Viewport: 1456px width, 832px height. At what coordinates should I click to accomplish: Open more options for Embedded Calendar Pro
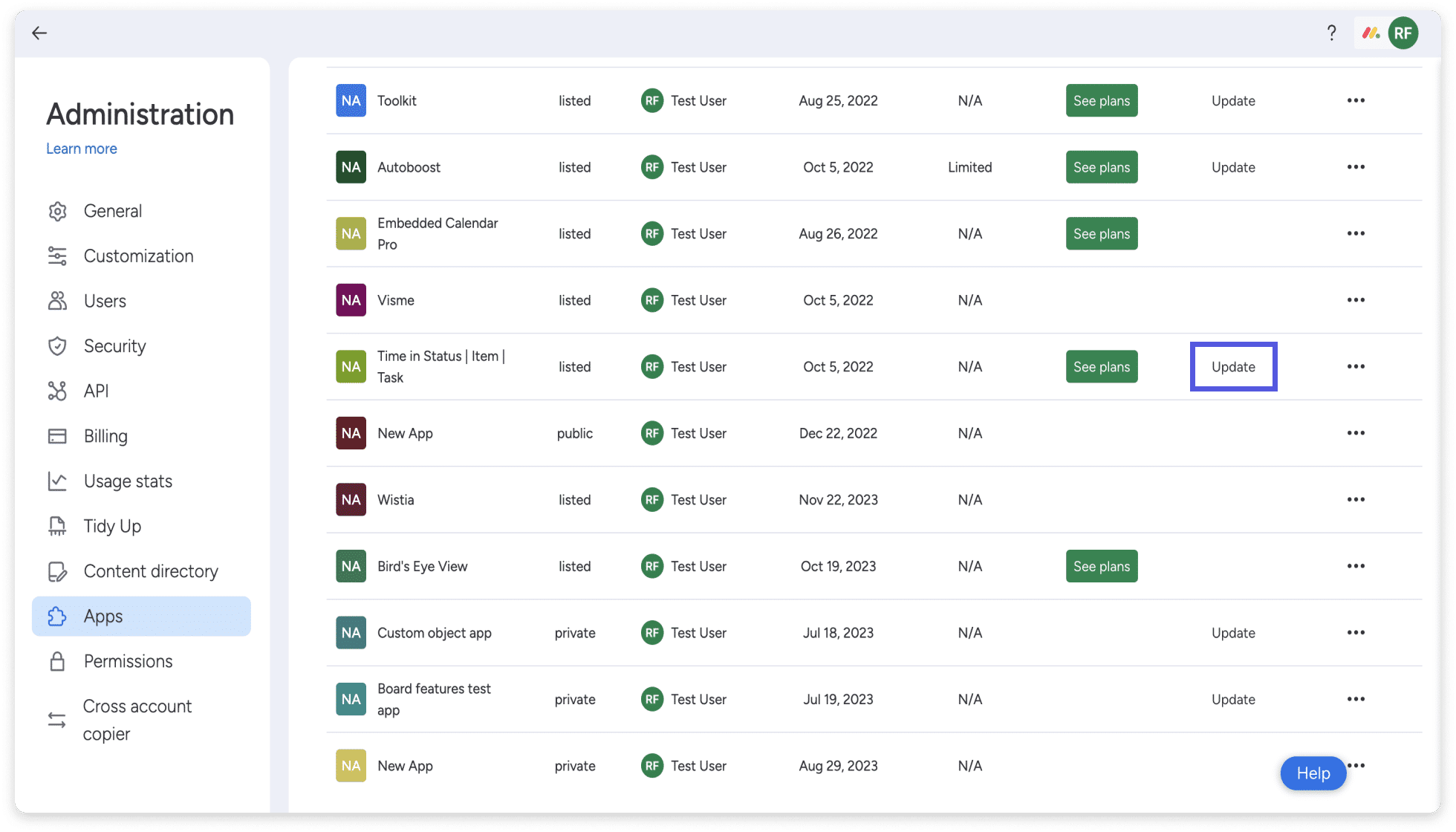(1356, 233)
